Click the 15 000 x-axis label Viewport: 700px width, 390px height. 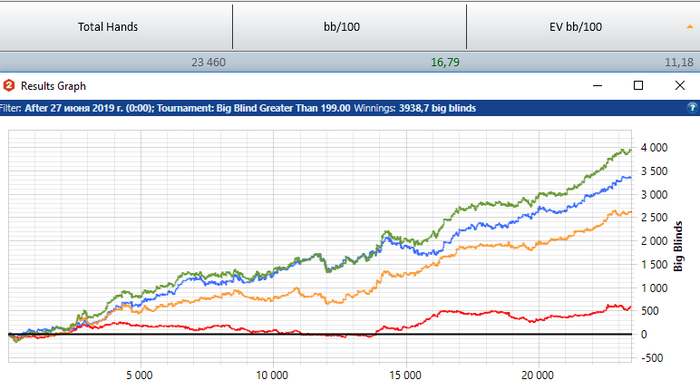405,375
